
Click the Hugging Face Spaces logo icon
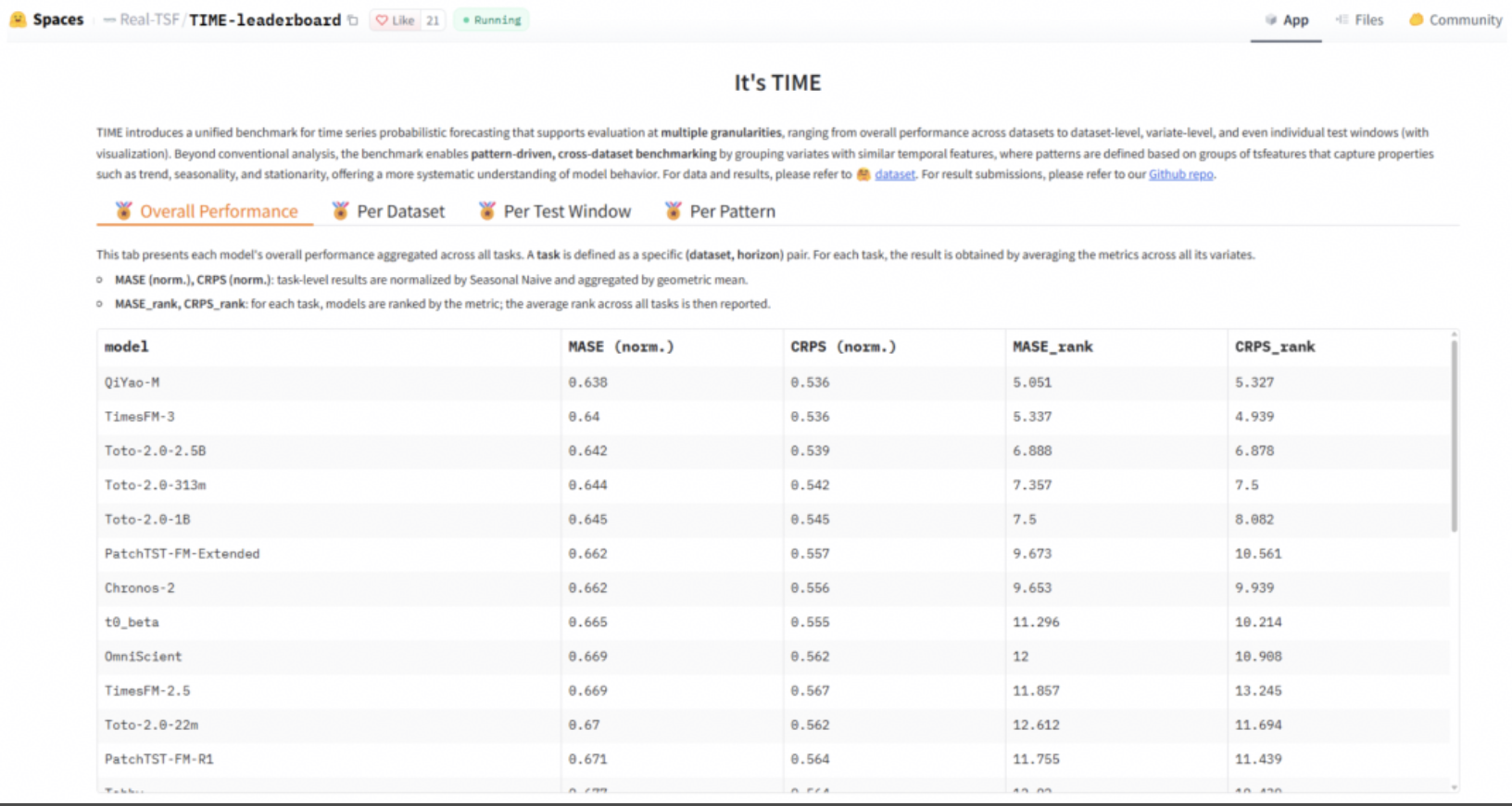(x=18, y=19)
